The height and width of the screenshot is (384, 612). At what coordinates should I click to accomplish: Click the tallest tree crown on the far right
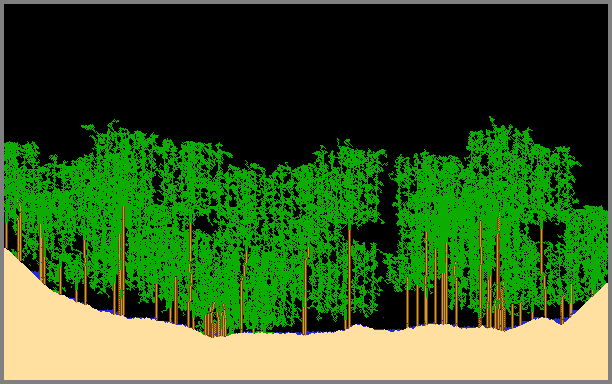(x=503, y=148)
